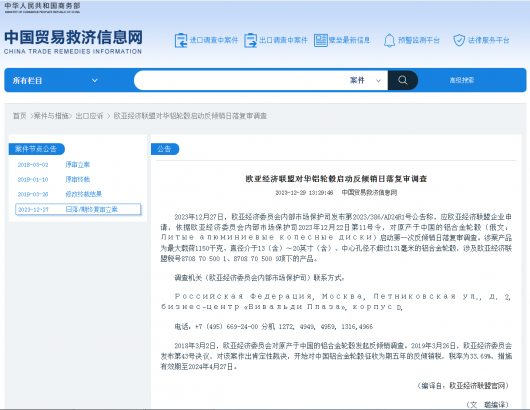
Task: Click the import investigation cases icon
Action: 181,41
